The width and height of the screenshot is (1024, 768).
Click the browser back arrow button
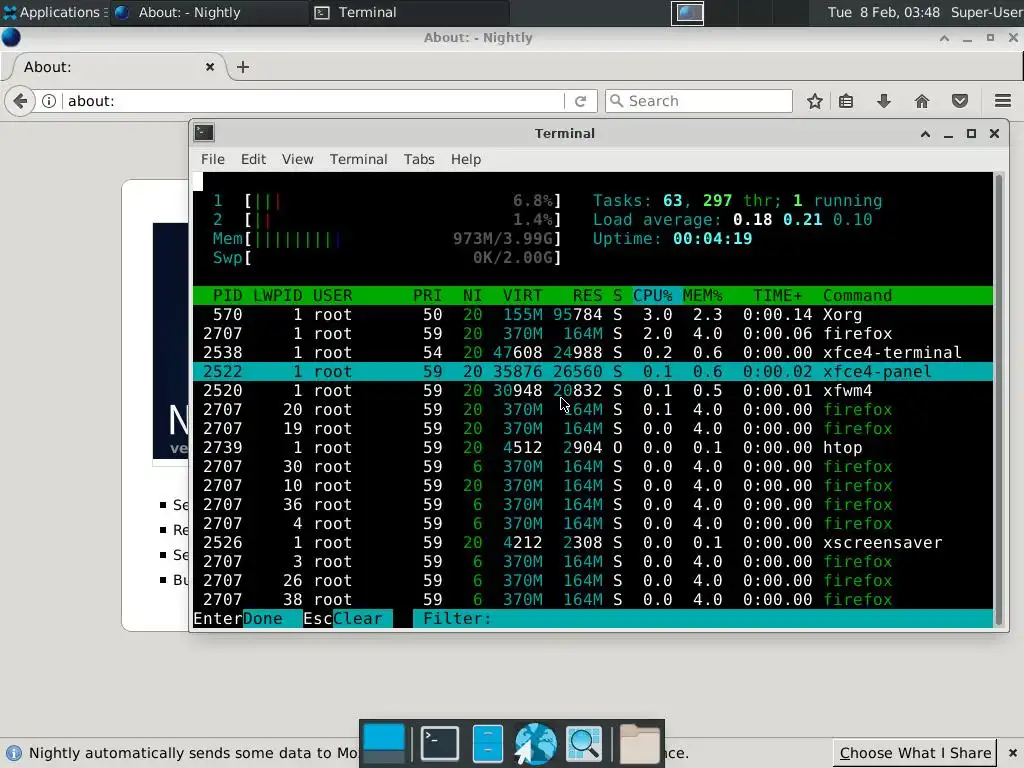pyautogui.click(x=20, y=101)
